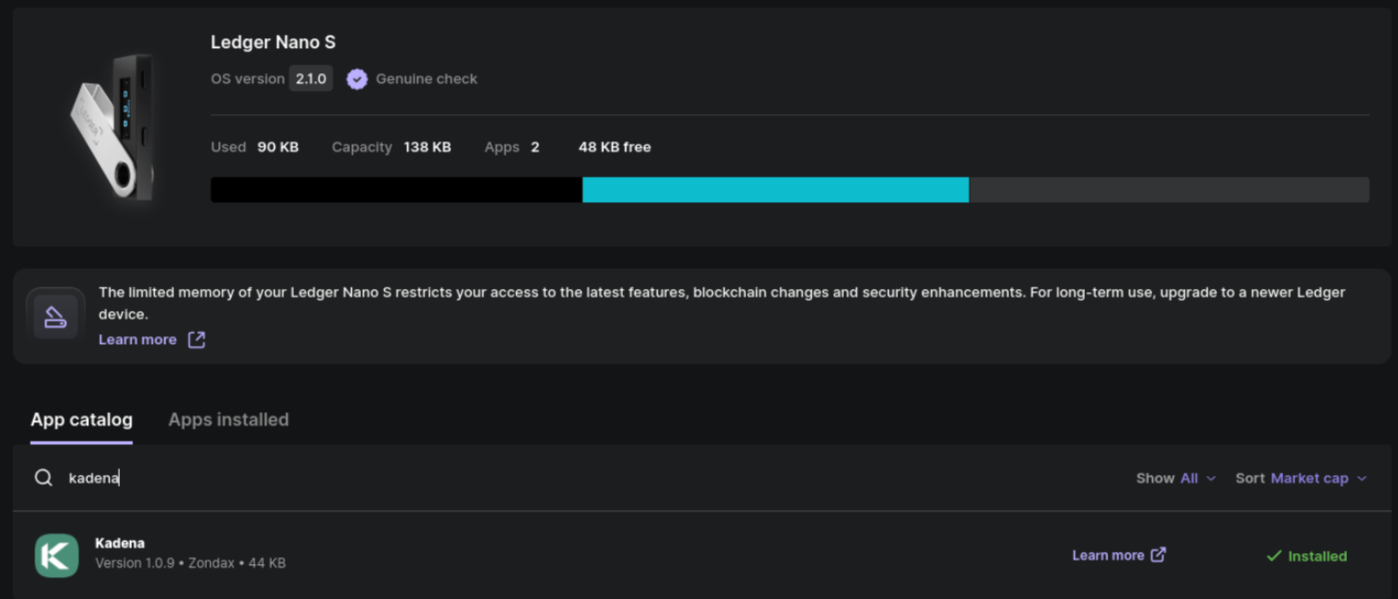Click the OS version 2.1.0 badge
The width and height of the screenshot is (1398, 599).
311,79
